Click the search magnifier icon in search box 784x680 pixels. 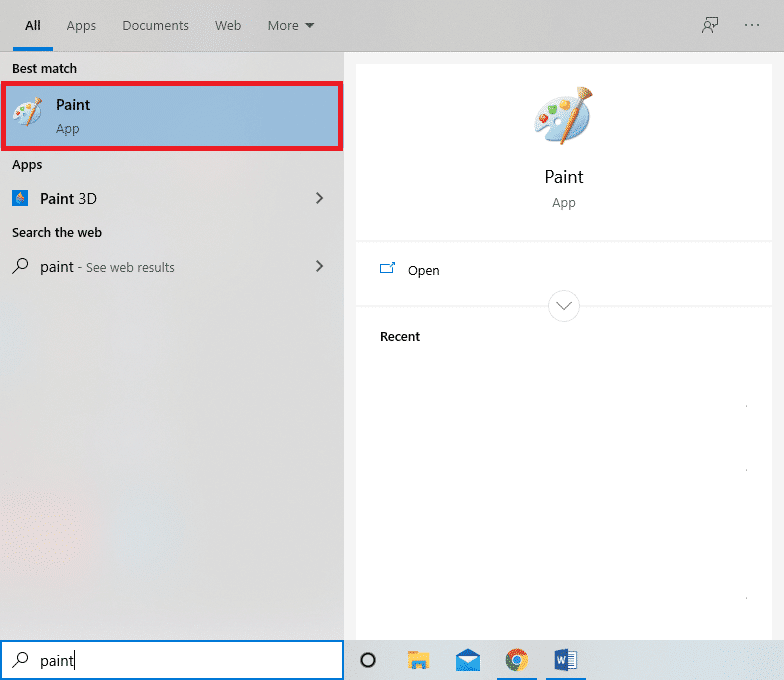click(20, 660)
